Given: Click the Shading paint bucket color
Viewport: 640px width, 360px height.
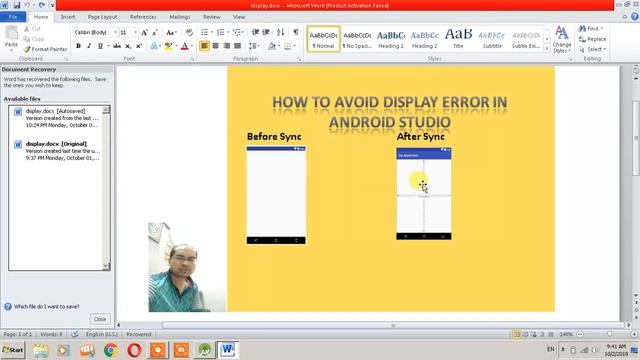Looking at the screenshot, I should click(x=271, y=46).
